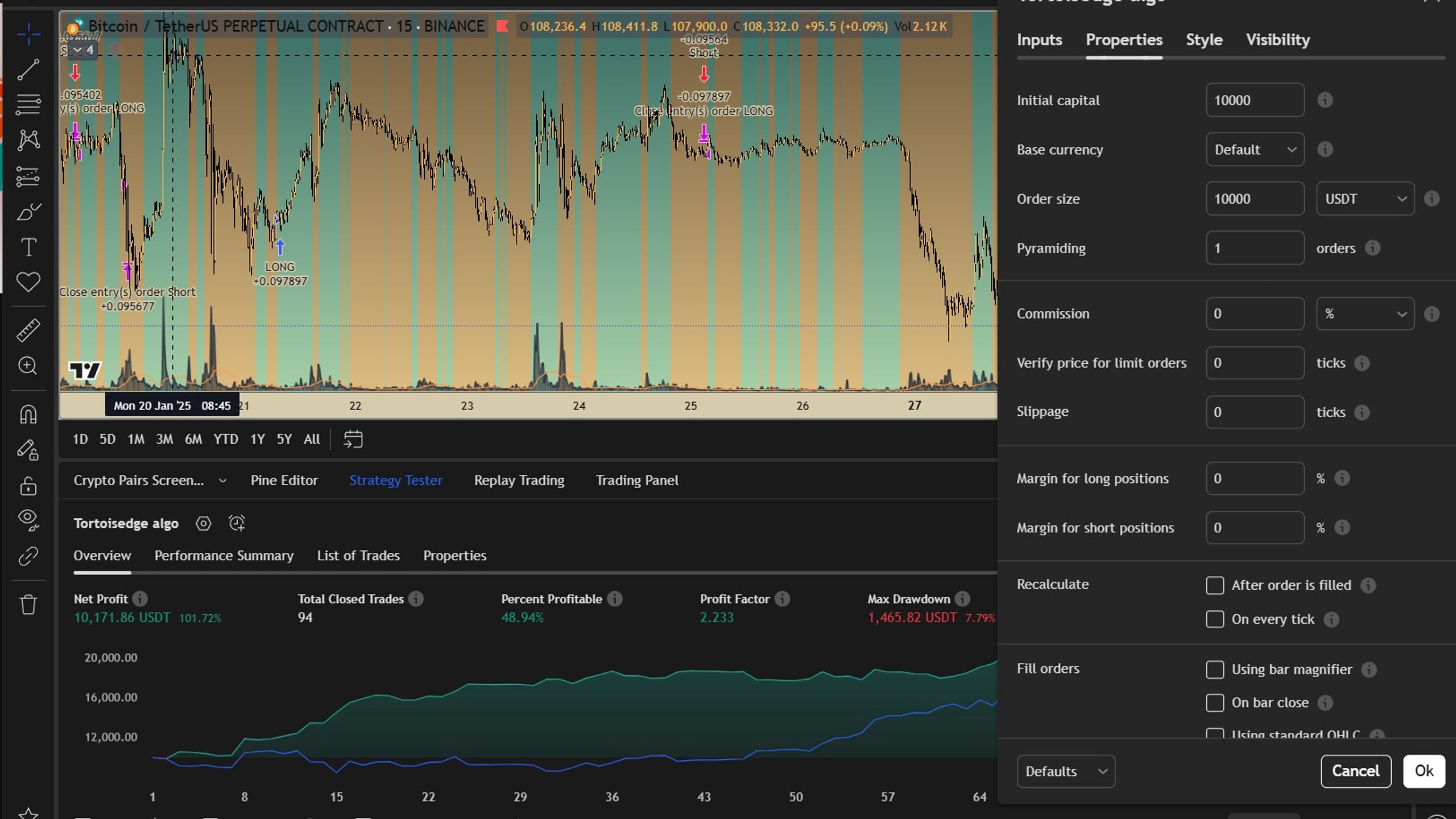The image size is (1456, 819).
Task: Click the Slippage ticks input field
Action: (1255, 412)
